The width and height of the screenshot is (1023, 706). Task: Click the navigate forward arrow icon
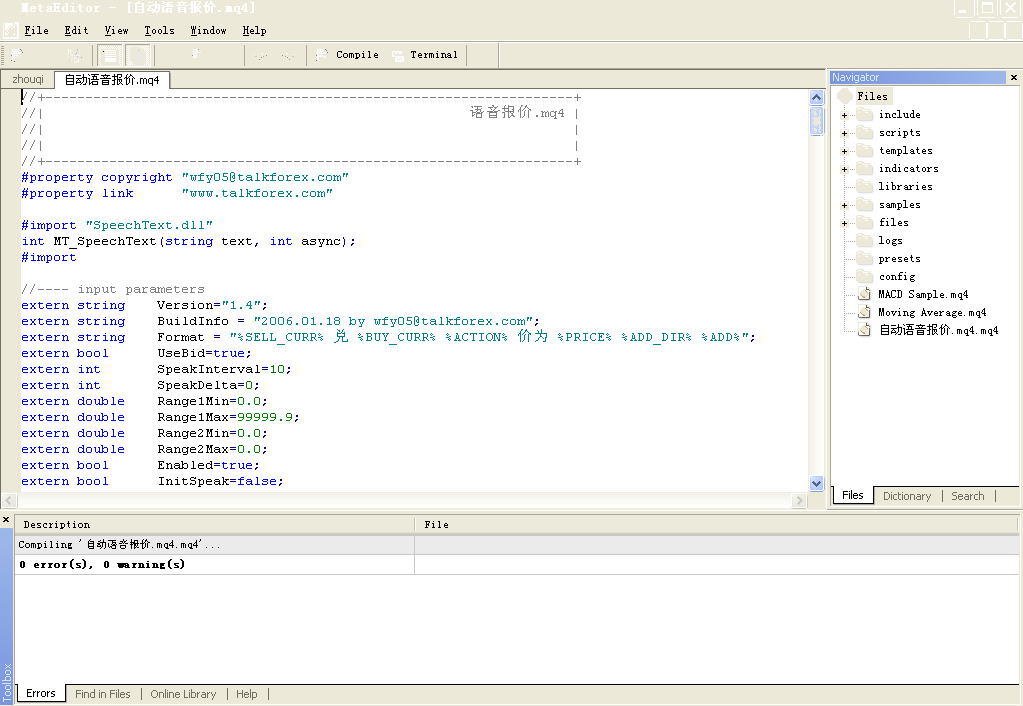coord(288,55)
